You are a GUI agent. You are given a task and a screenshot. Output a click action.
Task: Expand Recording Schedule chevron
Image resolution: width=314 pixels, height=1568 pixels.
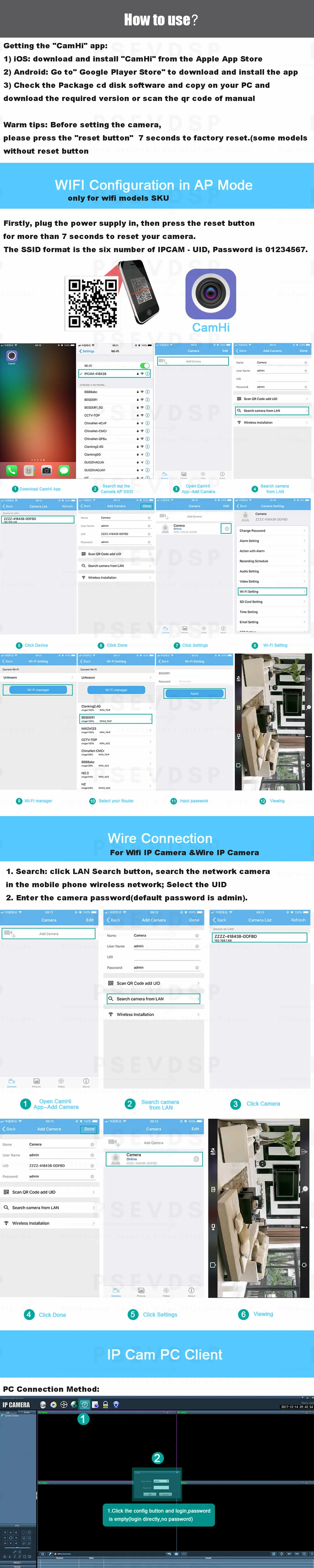[304, 561]
